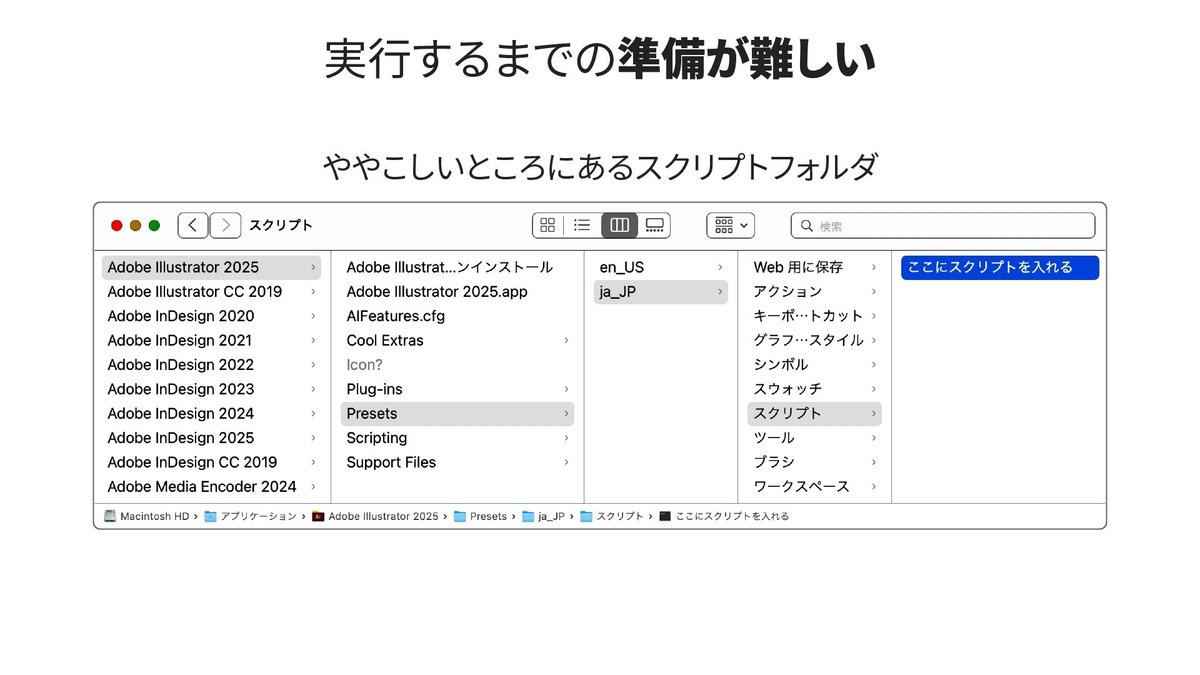
Task: Select the スクリプト folder in column
Action: tap(815, 413)
